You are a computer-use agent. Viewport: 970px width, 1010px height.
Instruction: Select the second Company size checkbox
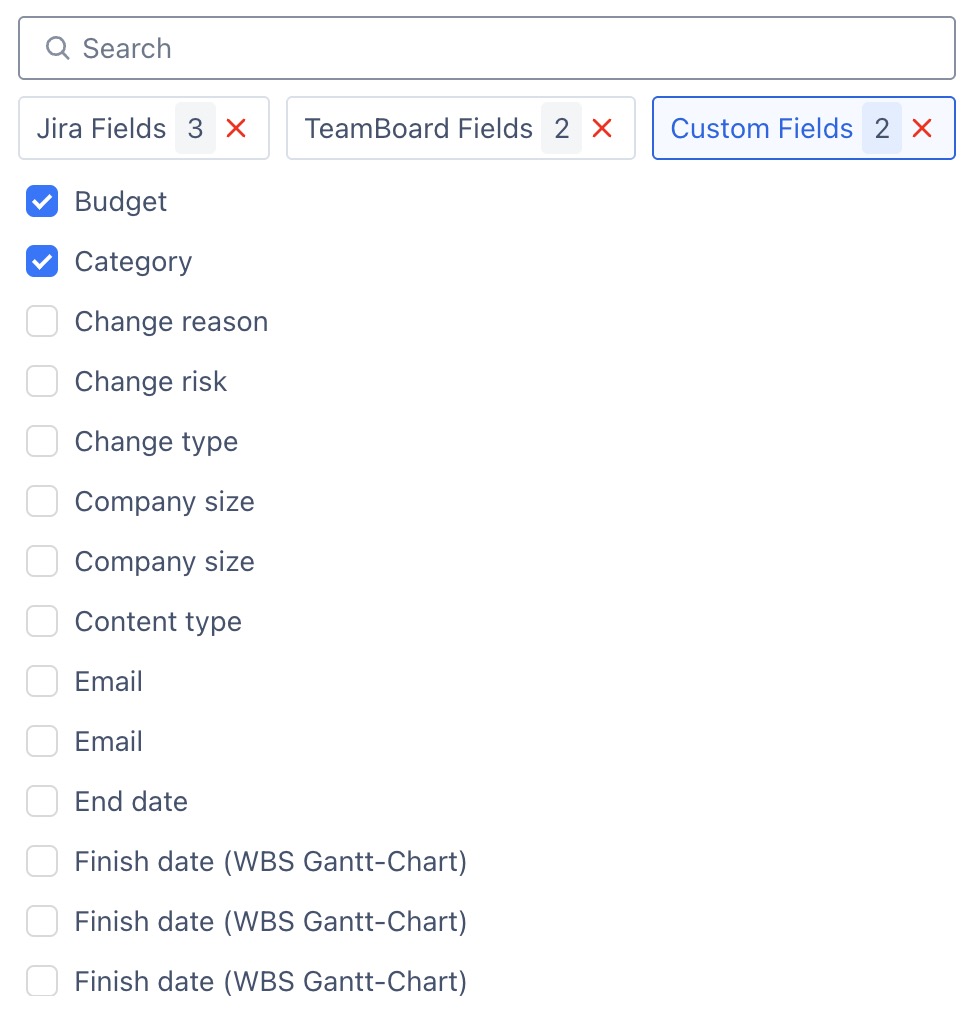click(x=42, y=562)
